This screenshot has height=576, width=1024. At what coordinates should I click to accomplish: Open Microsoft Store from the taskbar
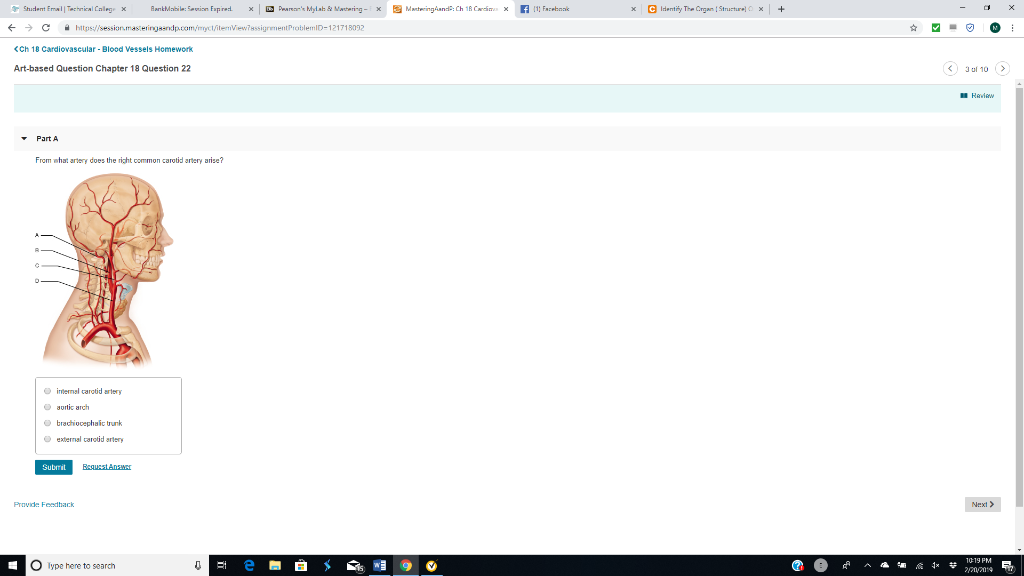click(x=301, y=566)
